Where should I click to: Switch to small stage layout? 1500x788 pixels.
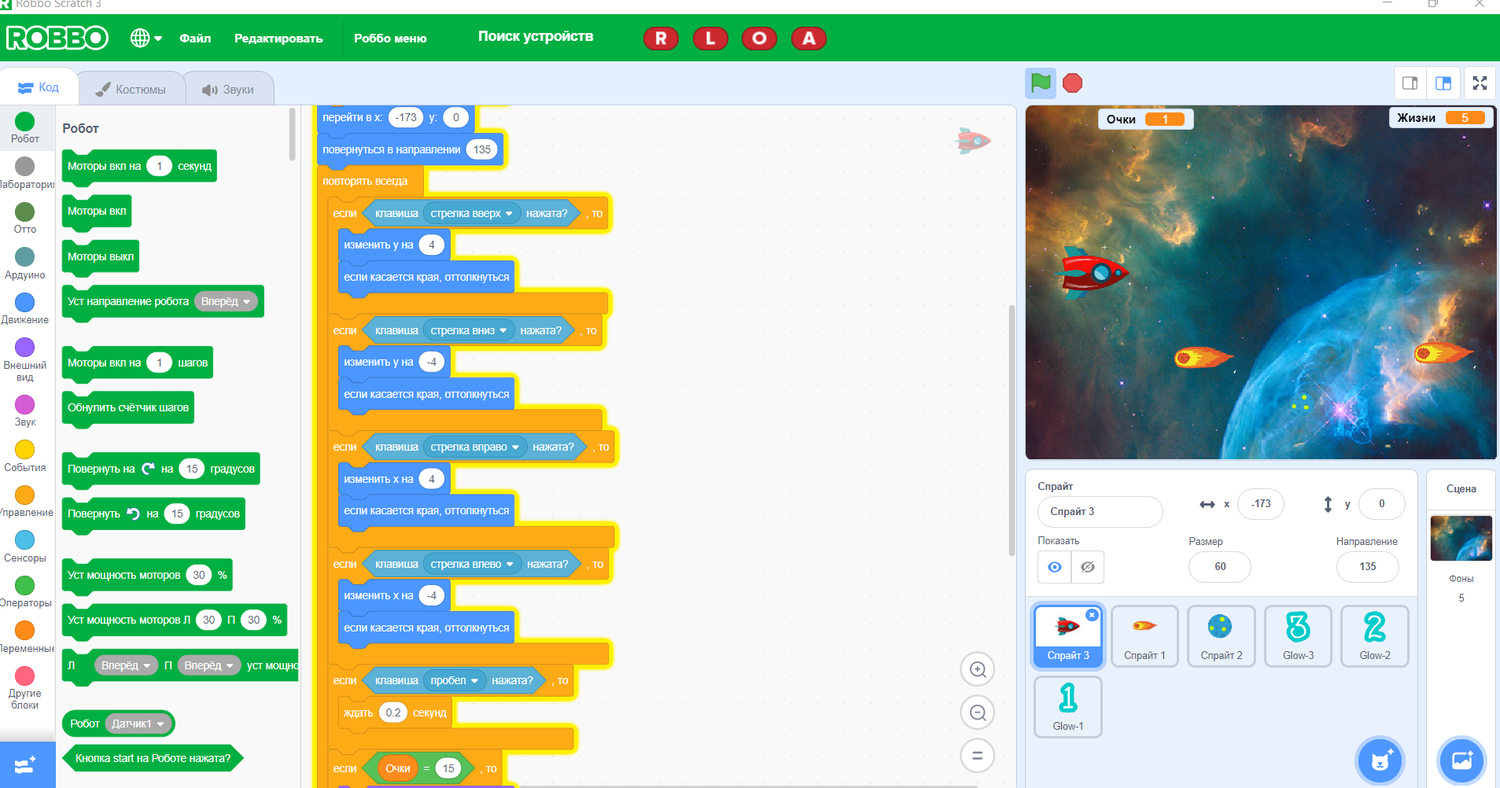tap(1410, 83)
